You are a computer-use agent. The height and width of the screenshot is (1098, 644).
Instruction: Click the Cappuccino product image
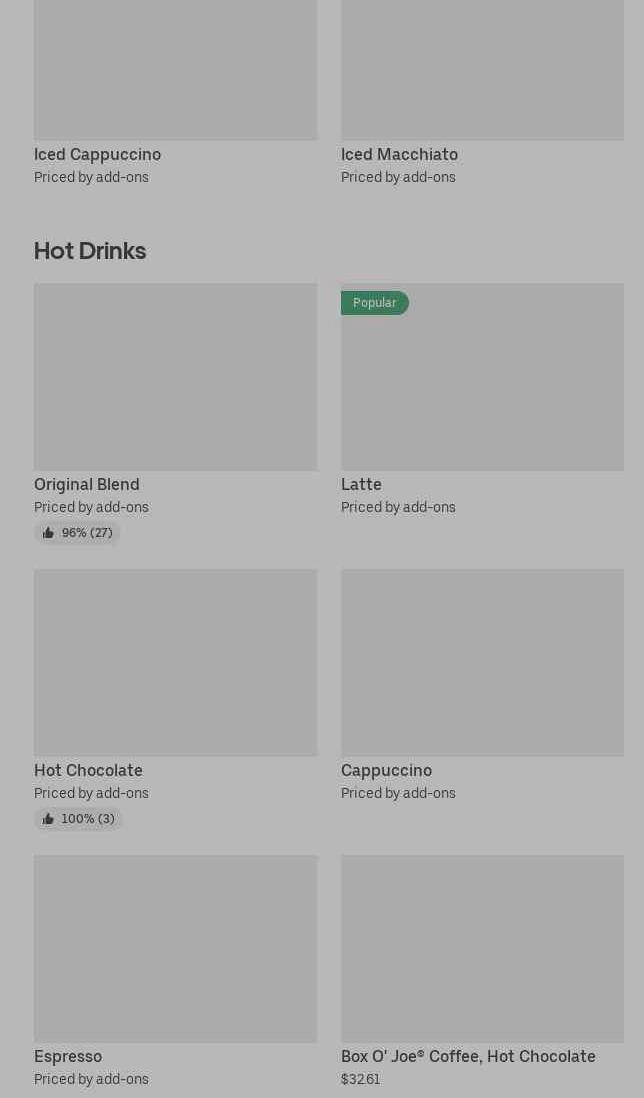[482, 662]
